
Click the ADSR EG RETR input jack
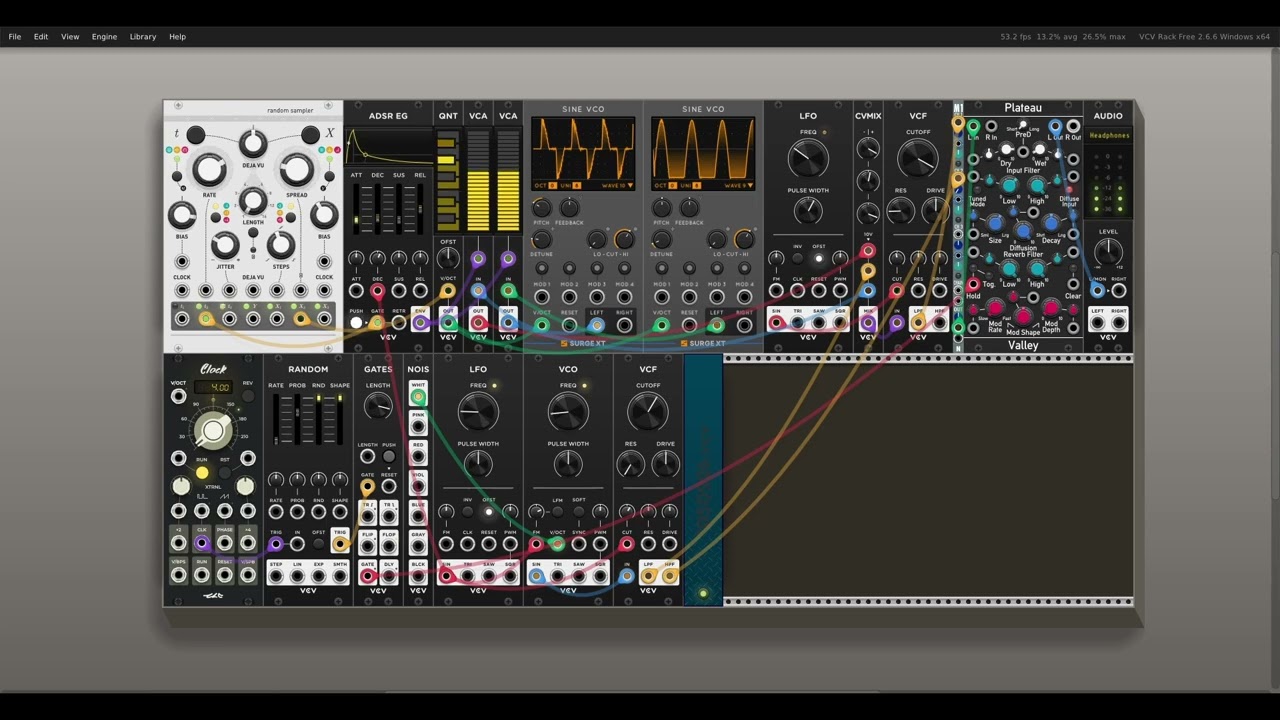(x=399, y=323)
